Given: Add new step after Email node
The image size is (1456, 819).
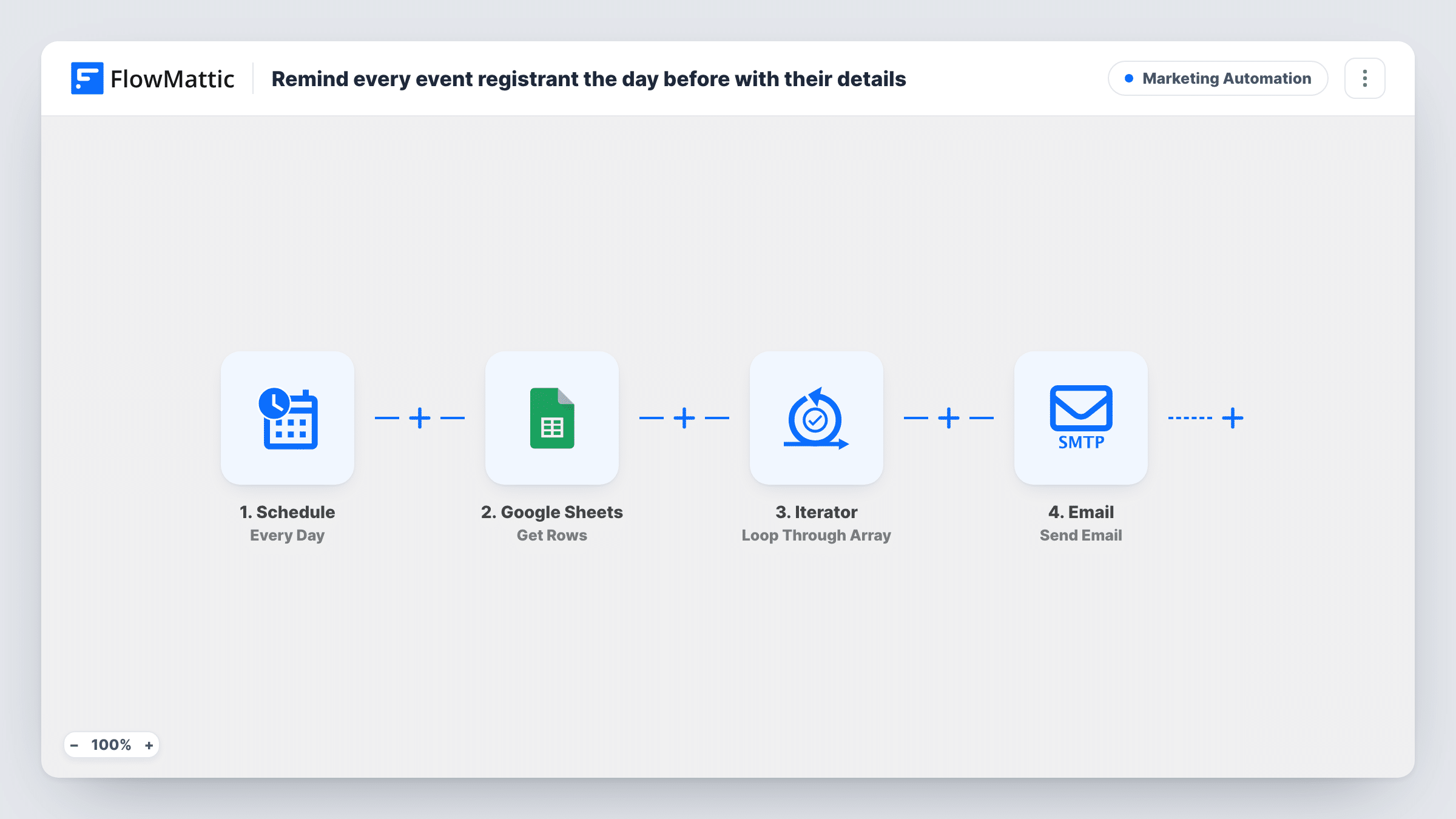Looking at the screenshot, I should (x=1233, y=418).
